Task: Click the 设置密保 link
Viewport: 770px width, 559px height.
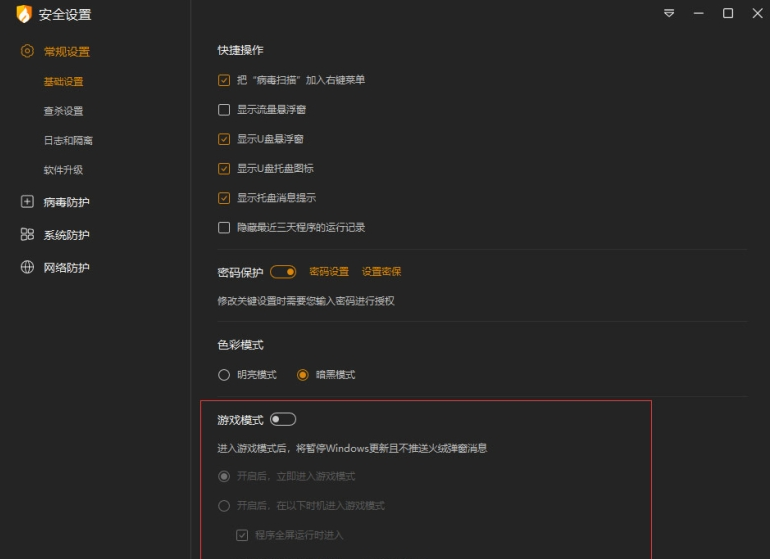Action: click(382, 272)
